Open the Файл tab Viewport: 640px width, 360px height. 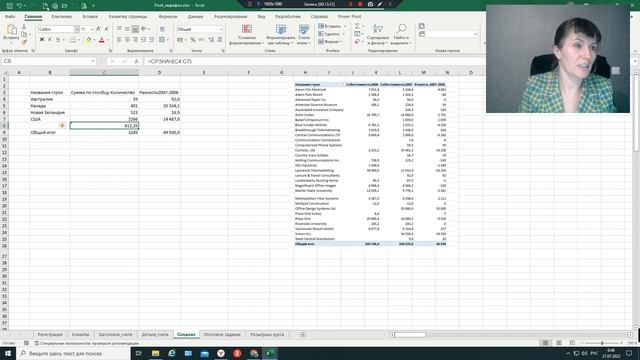pyautogui.click(x=10, y=16)
